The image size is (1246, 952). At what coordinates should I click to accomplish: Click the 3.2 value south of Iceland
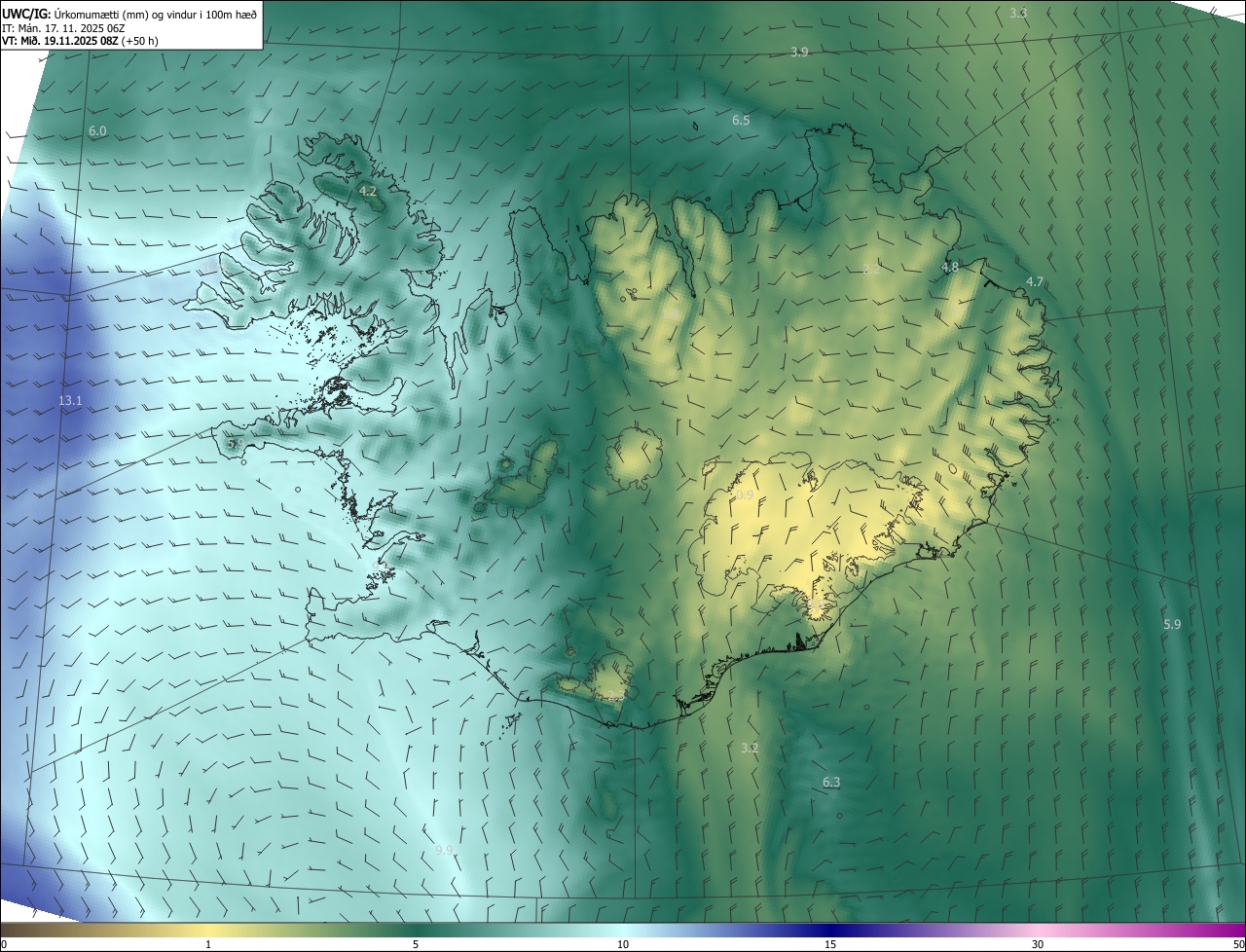tap(750, 749)
